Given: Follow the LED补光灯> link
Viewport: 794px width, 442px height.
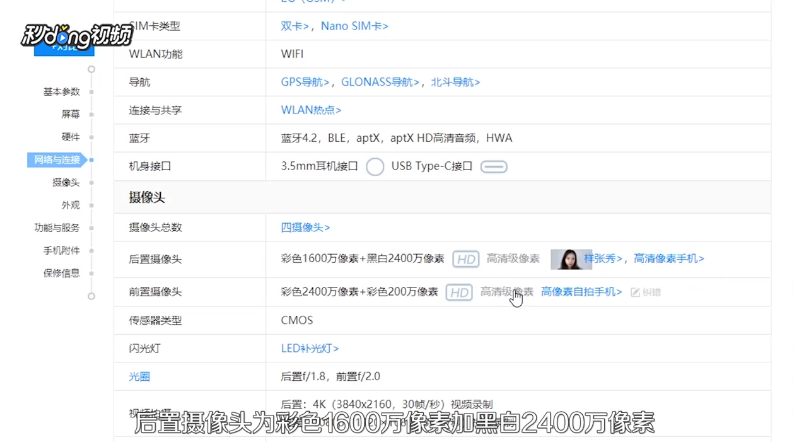Looking at the screenshot, I should (310, 348).
